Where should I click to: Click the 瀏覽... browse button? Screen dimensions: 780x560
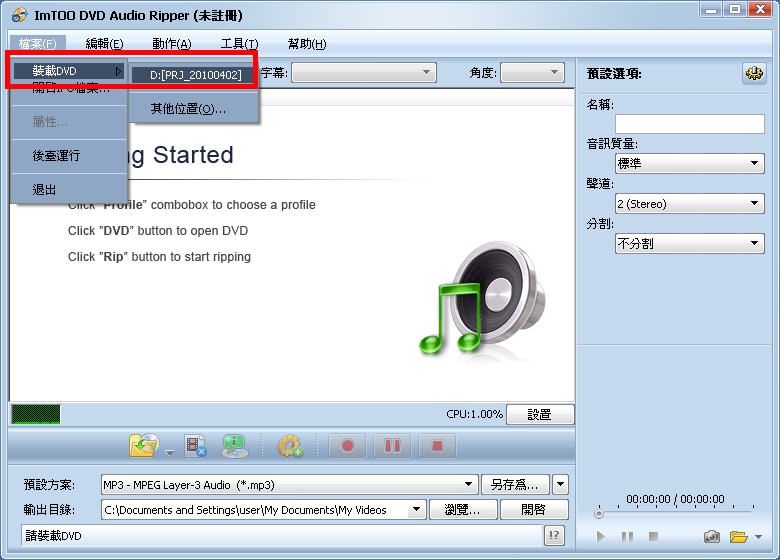point(463,510)
